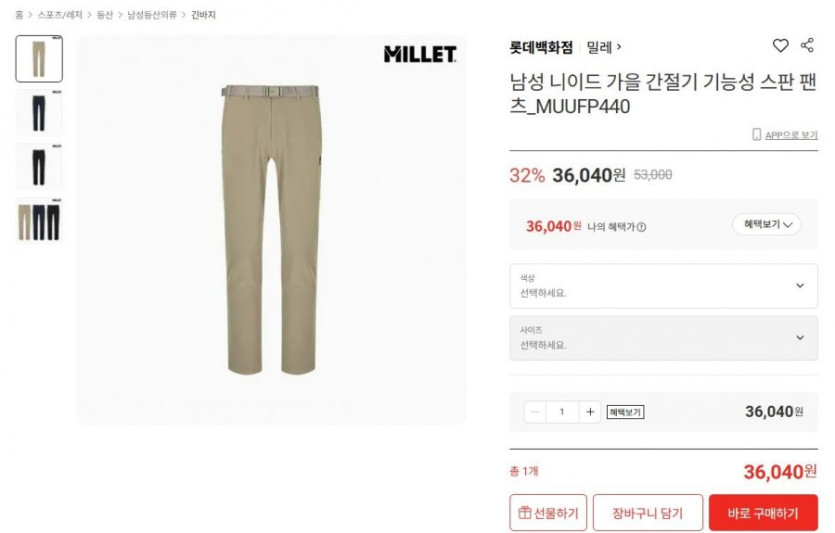This screenshot has width=835, height=533.
Task: Expand the 혜택보기 benefits chevron button
Action: point(767,224)
